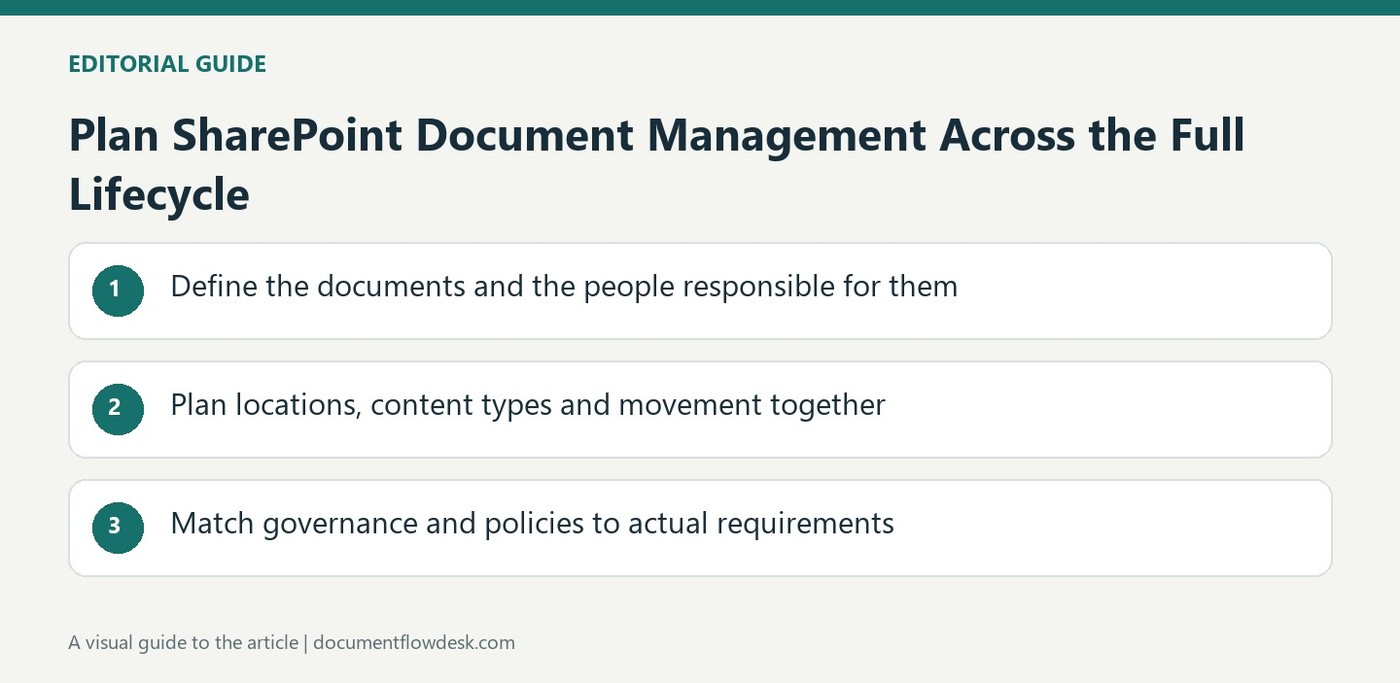Click the number 2 step badge

tap(118, 409)
